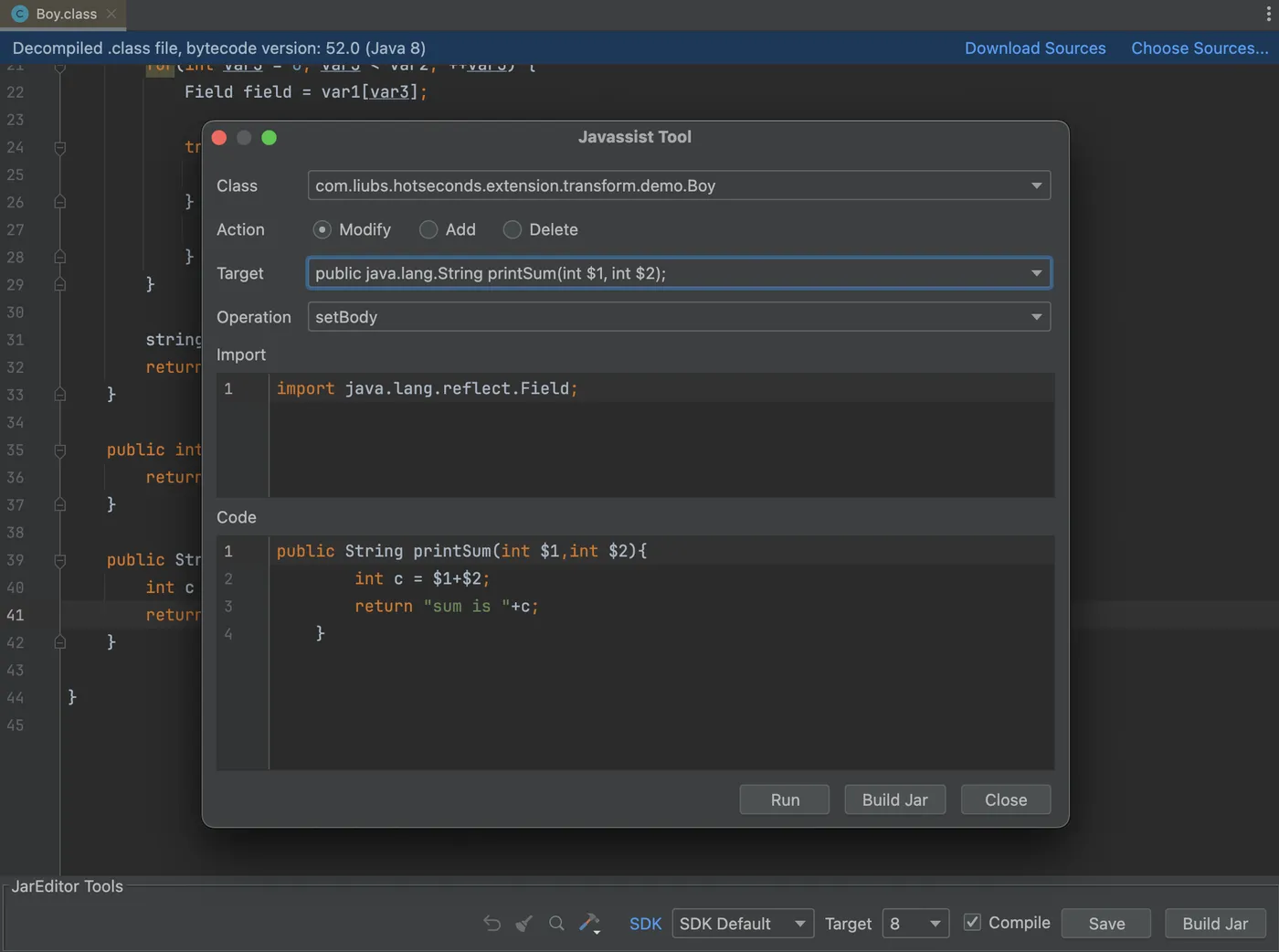Viewport: 1279px width, 952px height.
Task: Click the red close window button
Action: click(x=219, y=137)
